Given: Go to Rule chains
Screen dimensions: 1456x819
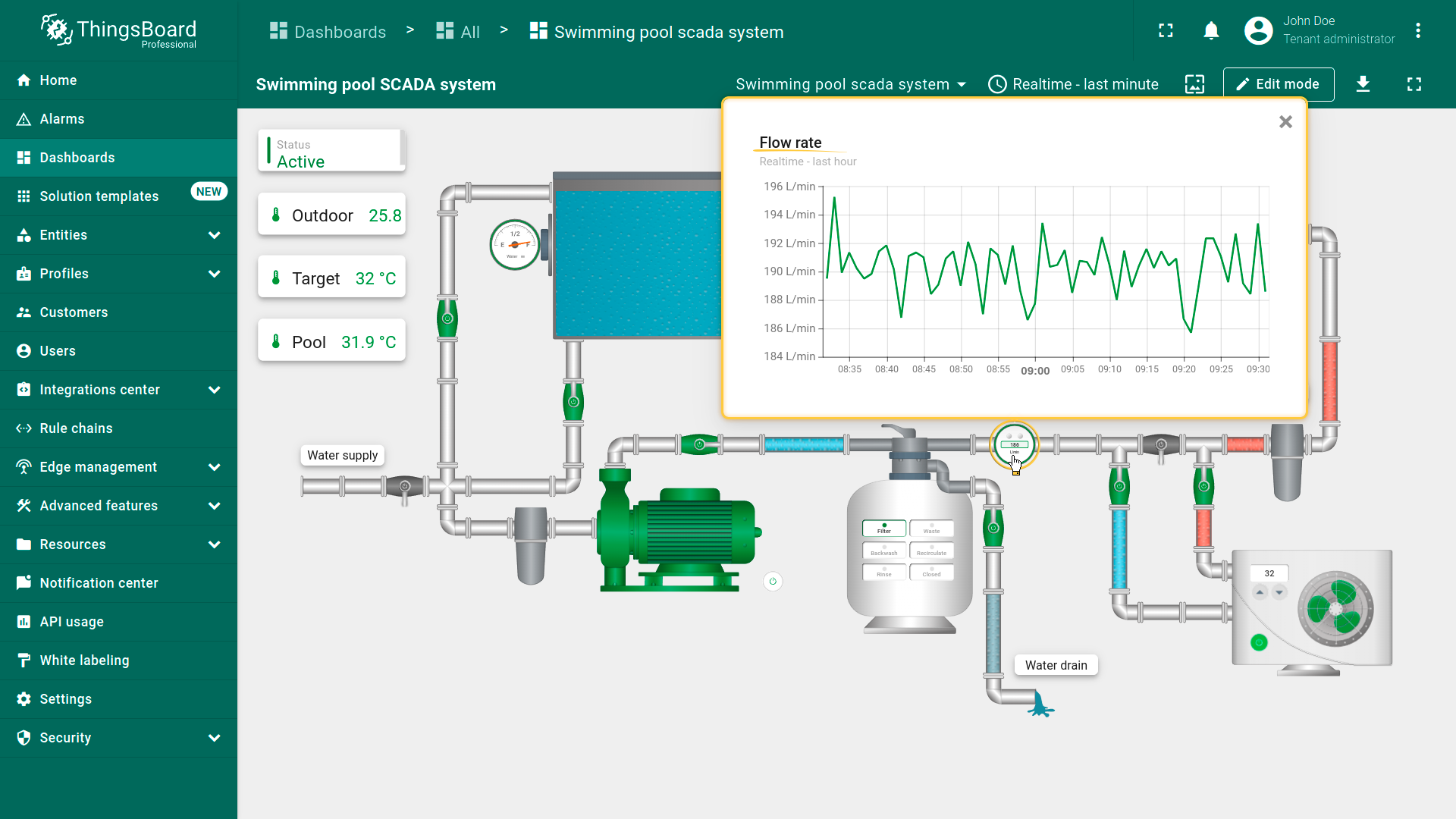Looking at the screenshot, I should 76,428.
